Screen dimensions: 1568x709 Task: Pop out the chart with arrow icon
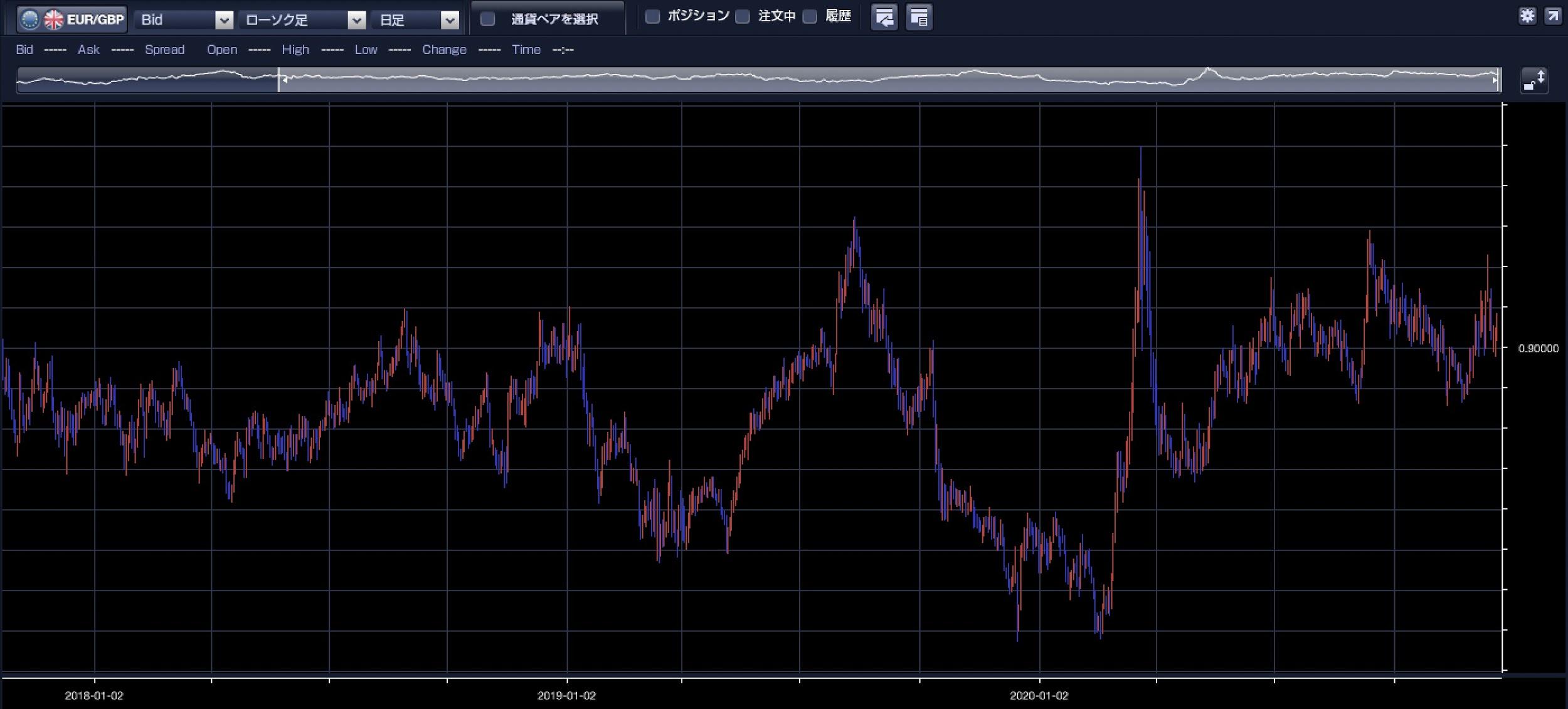1552,16
